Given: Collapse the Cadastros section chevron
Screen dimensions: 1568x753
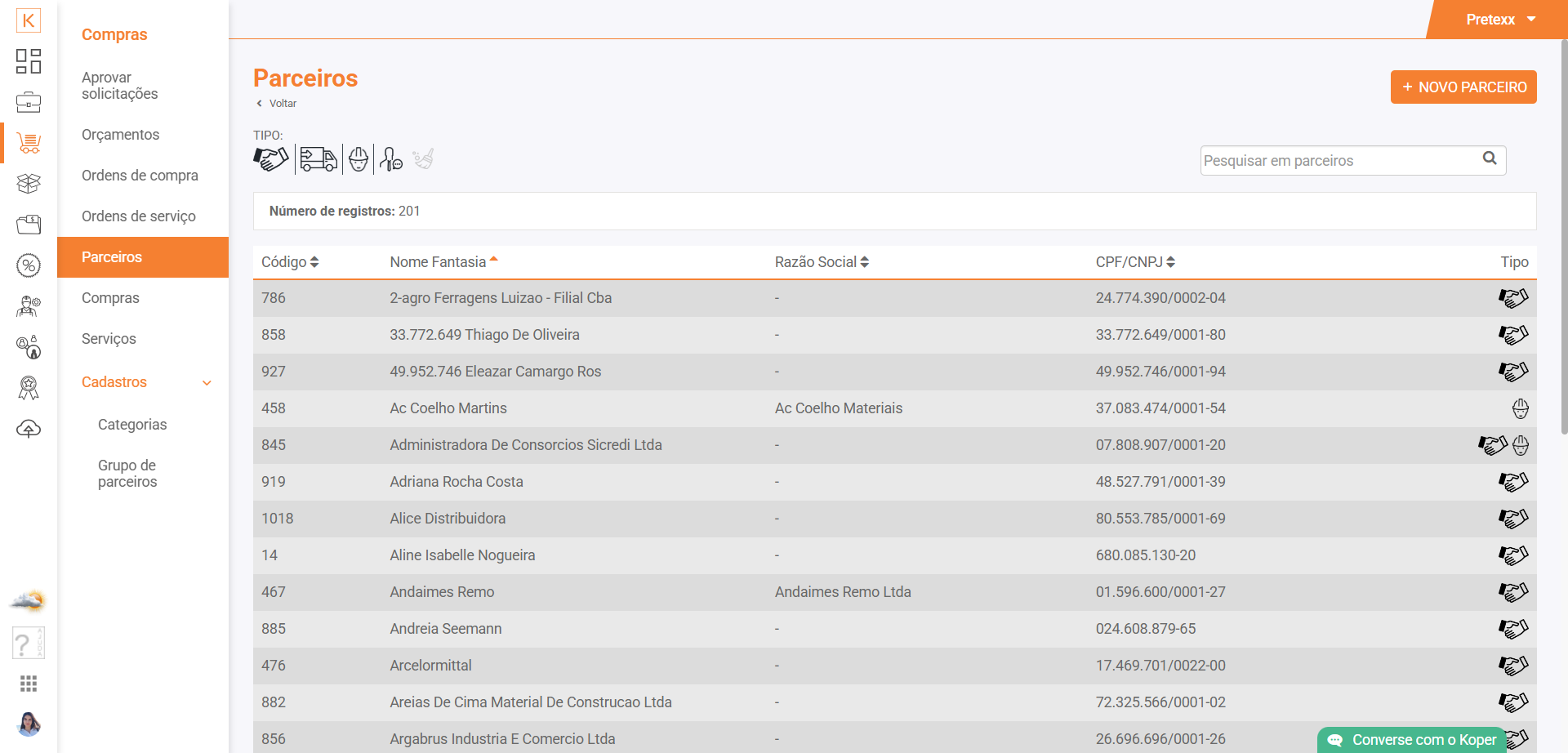Looking at the screenshot, I should pyautogui.click(x=207, y=383).
